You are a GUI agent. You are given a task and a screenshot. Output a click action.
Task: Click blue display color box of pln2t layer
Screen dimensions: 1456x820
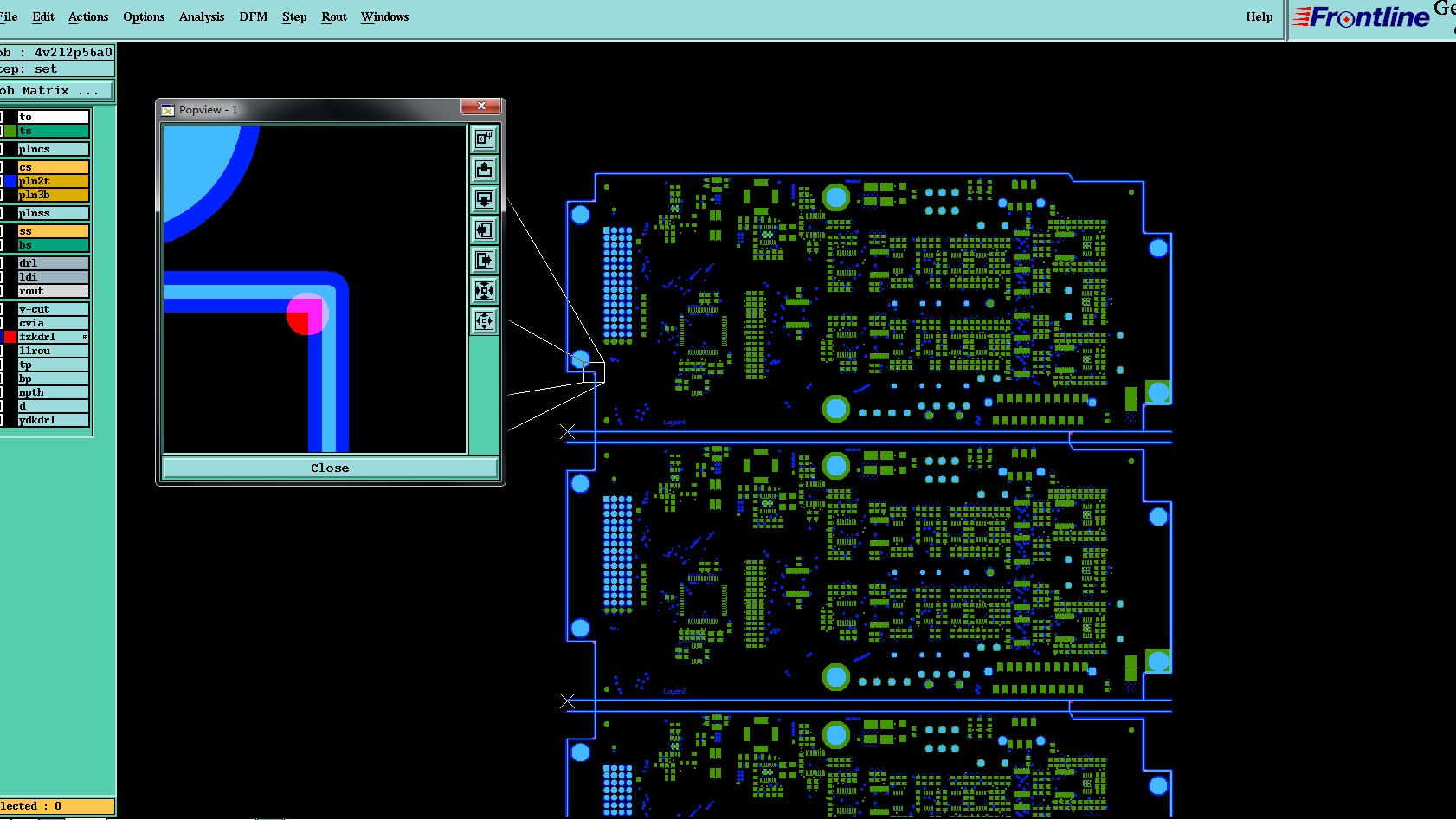pos(10,181)
